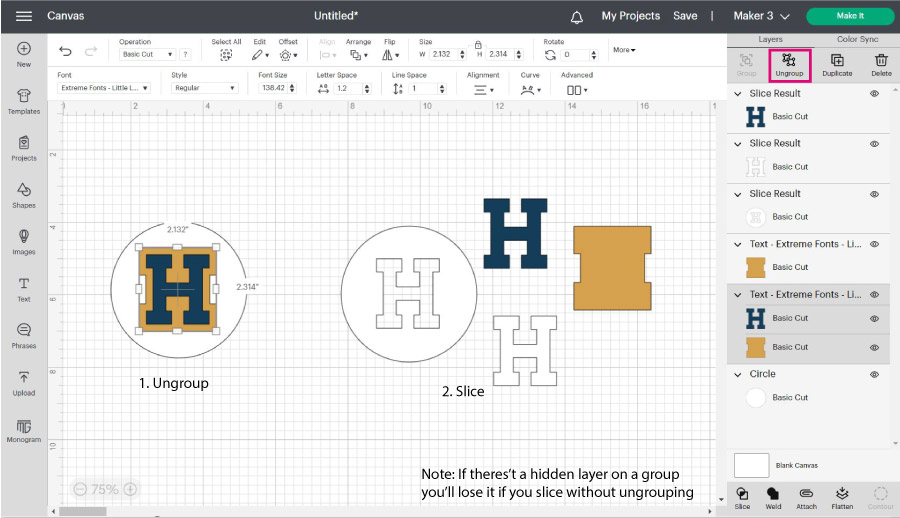This screenshot has height=518, width=900.
Task: Undo the last action
Action: (65, 52)
